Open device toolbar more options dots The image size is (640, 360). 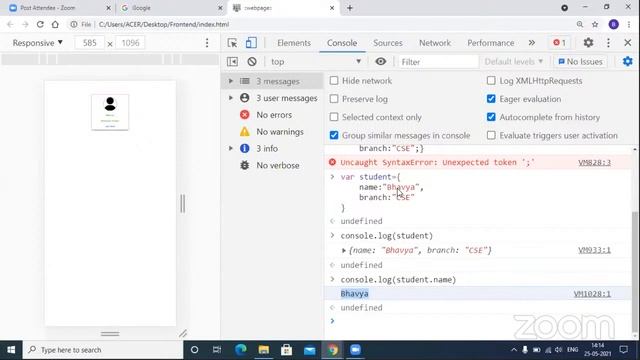(207, 43)
